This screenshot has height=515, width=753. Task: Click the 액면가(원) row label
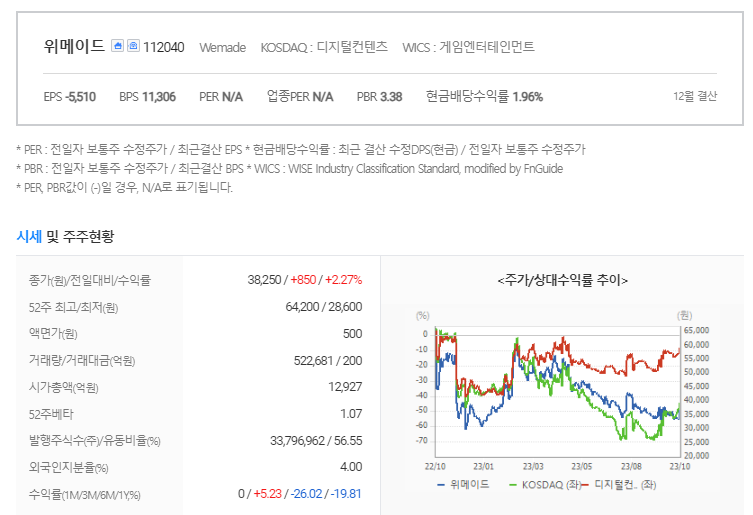tap(53, 334)
